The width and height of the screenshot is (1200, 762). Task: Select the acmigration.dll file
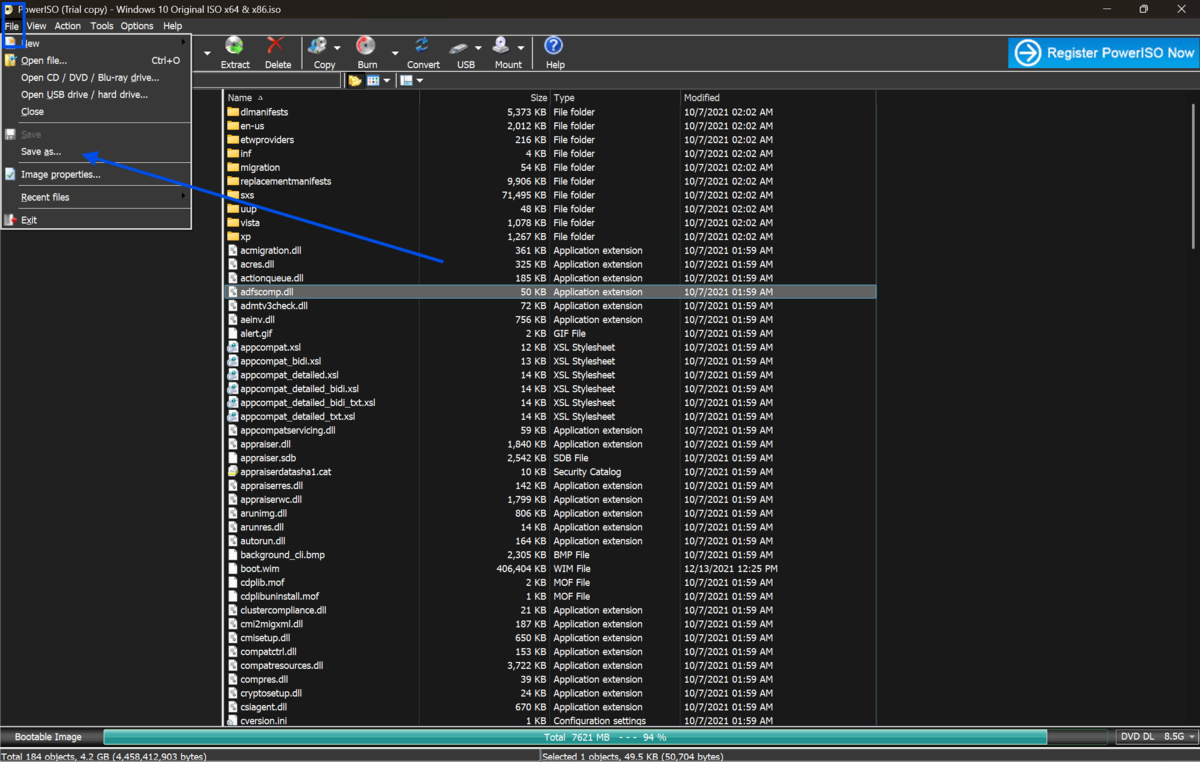point(271,250)
